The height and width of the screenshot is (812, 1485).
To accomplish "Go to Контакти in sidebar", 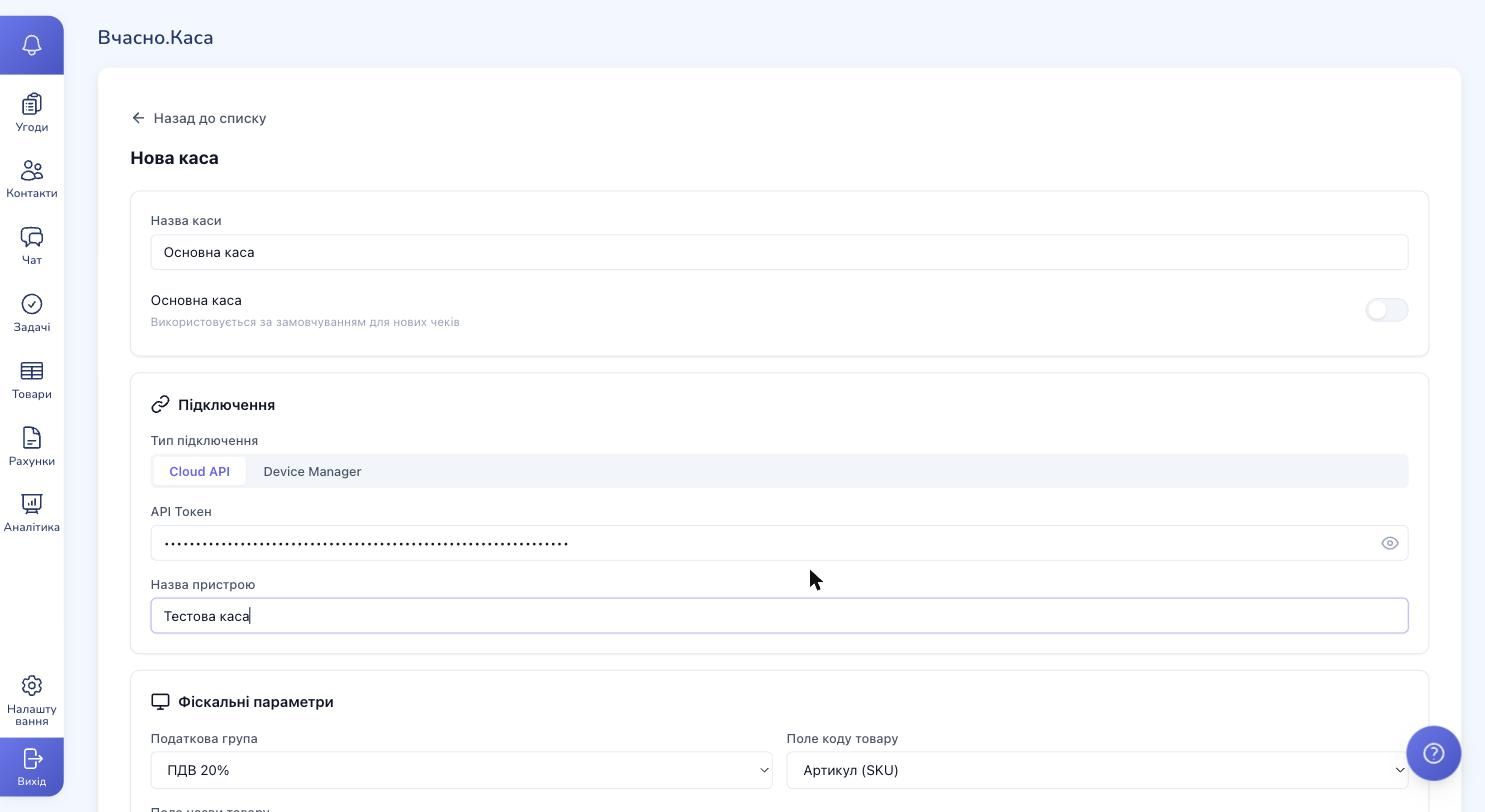I will 32,180.
